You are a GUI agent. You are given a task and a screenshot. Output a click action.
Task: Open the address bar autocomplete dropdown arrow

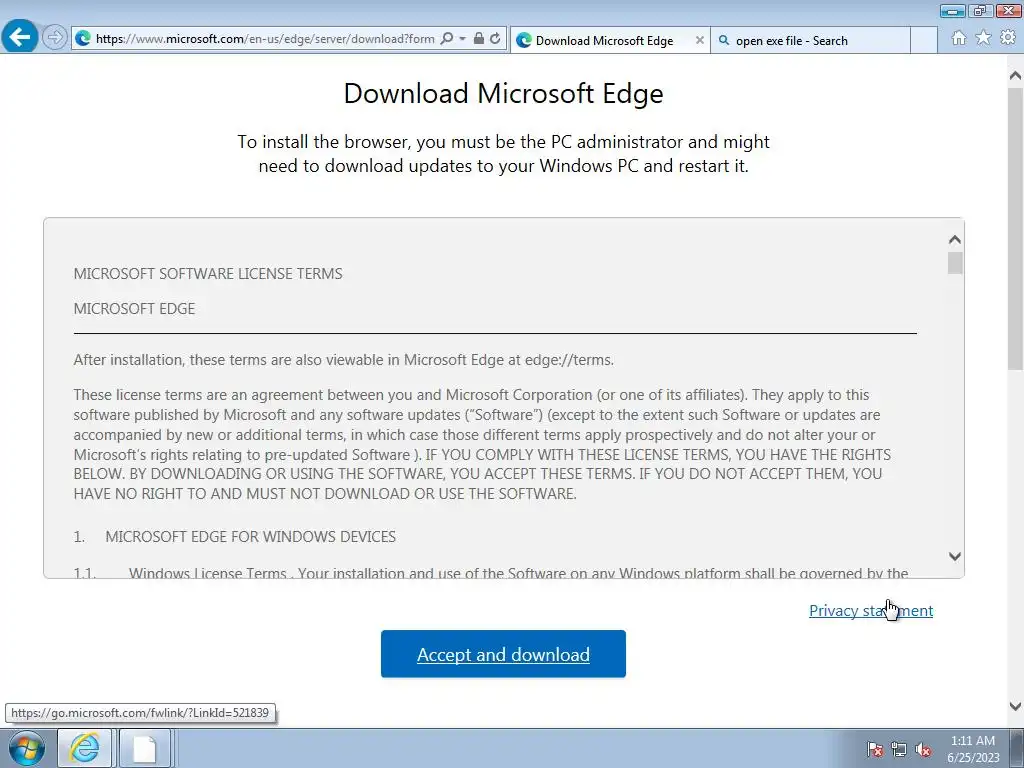tap(462, 39)
